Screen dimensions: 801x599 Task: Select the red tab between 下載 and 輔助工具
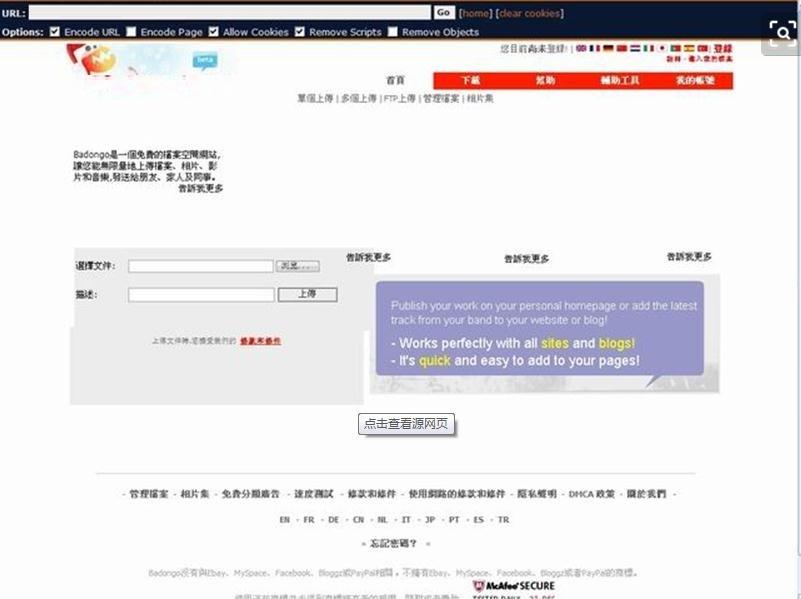point(545,80)
